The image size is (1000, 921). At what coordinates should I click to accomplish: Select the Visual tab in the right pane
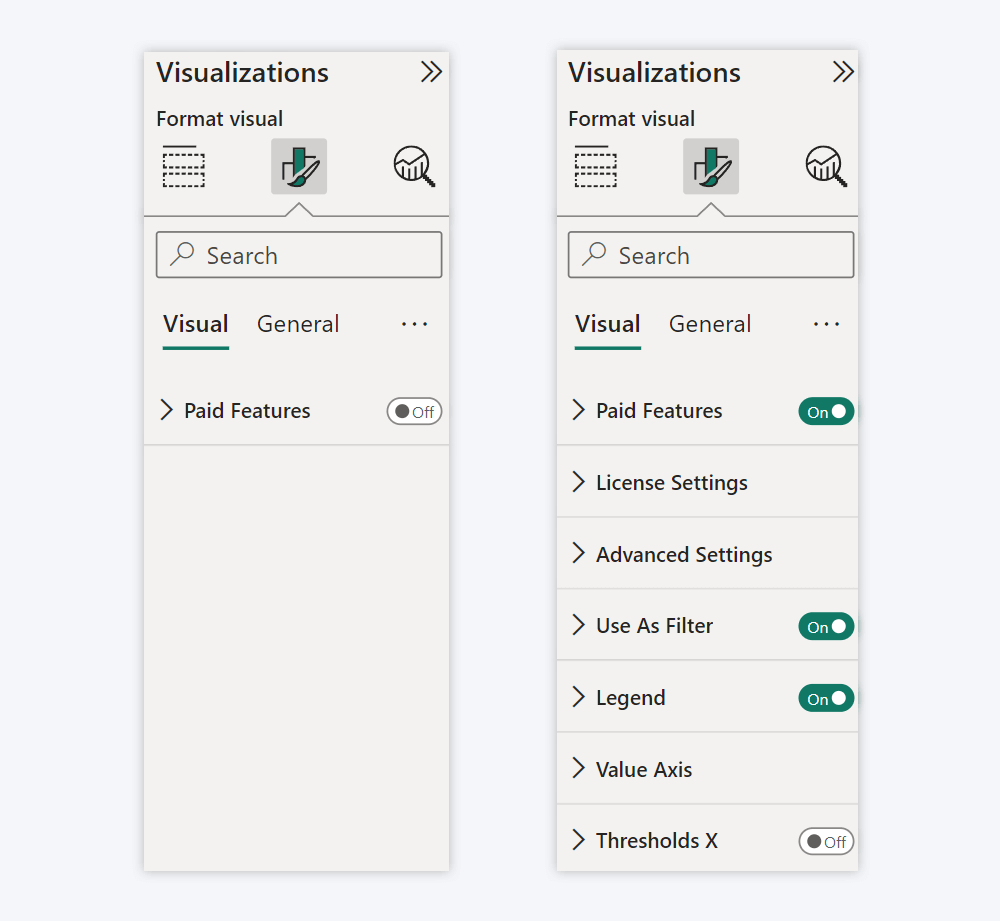(x=607, y=324)
